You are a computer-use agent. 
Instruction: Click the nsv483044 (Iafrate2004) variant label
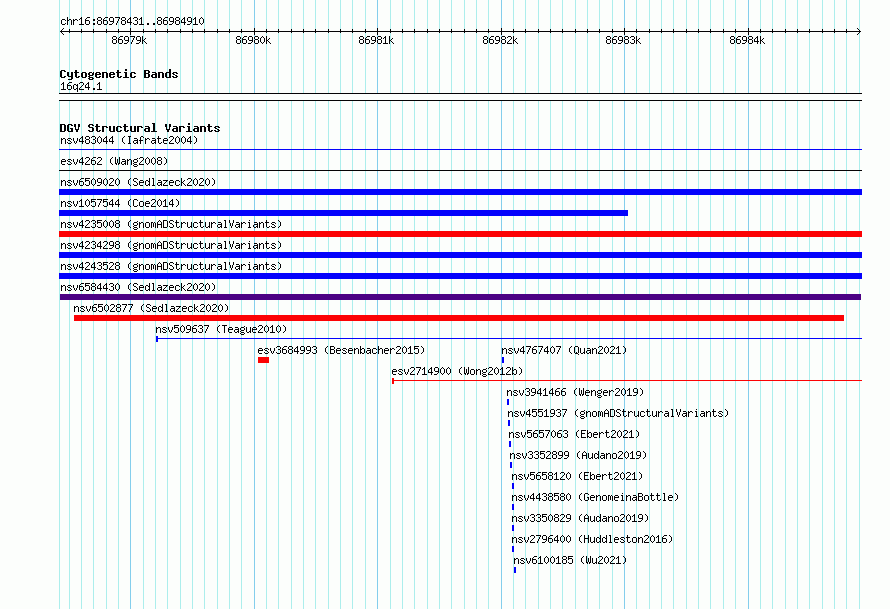(x=129, y=140)
